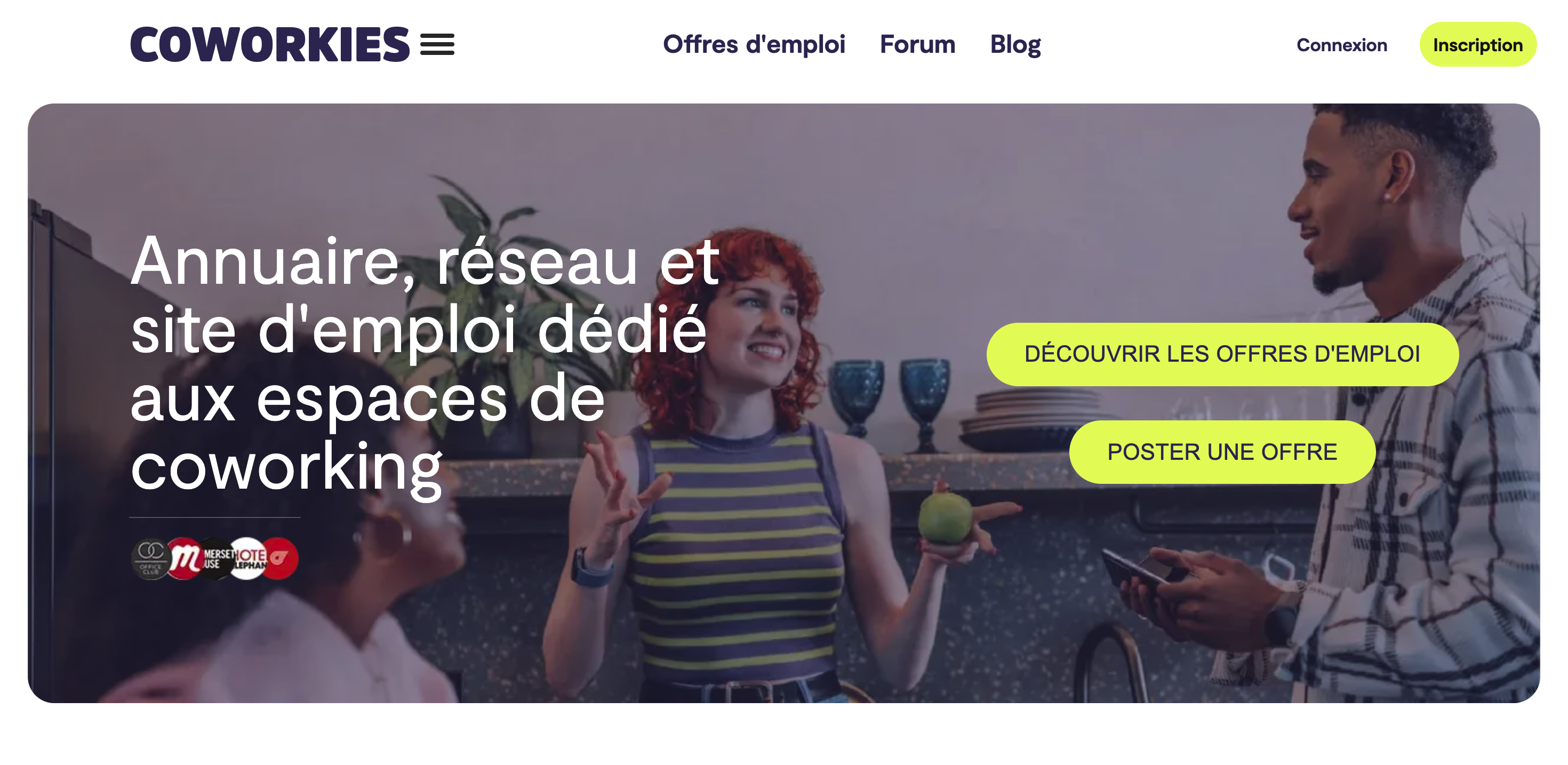Viewport: 1568px width, 765px height.
Task: Click the 'Annuaire, réseau et site d'emploi' headline
Action: pyautogui.click(x=425, y=364)
